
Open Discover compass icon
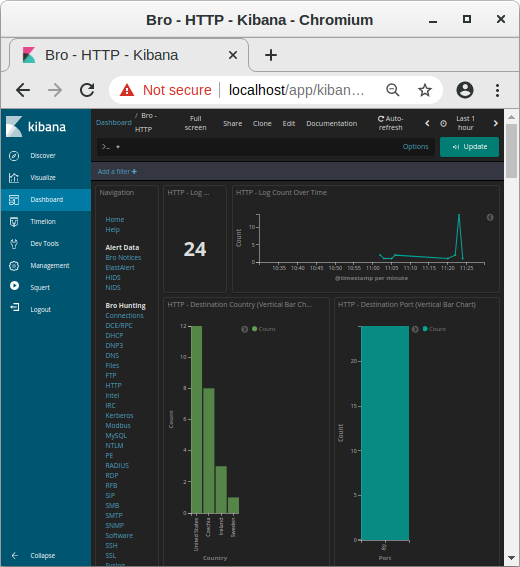(14, 156)
